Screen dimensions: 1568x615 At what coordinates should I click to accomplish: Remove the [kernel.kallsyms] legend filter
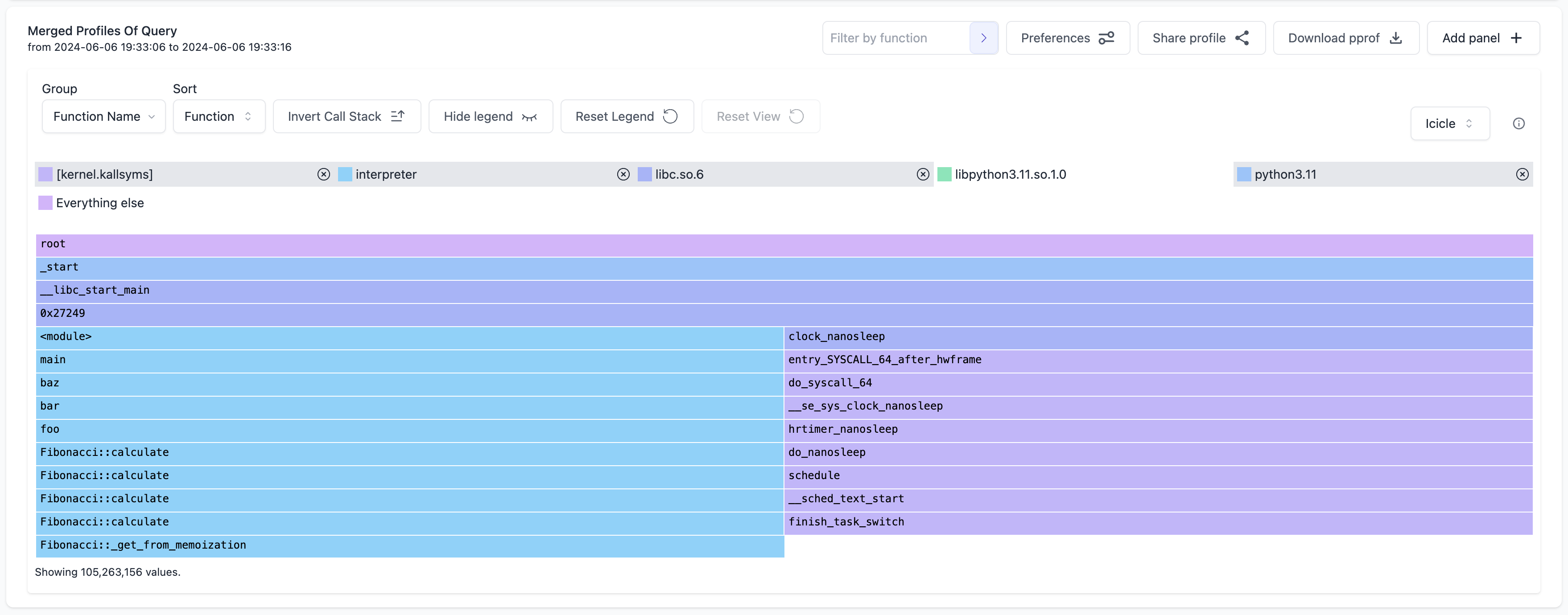pyautogui.click(x=323, y=175)
